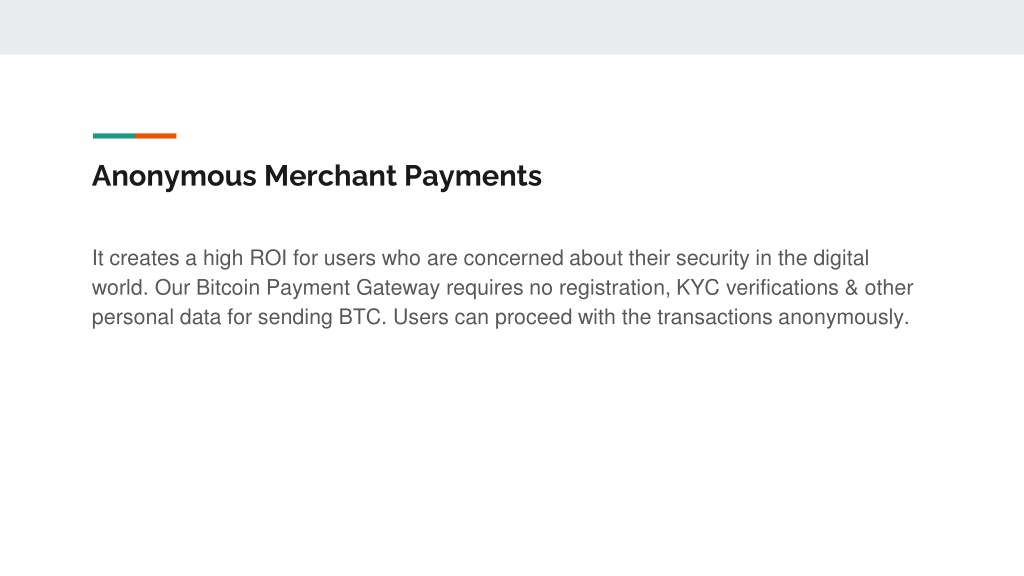Click the word 'security' in first line

pyautogui.click(x=712, y=259)
